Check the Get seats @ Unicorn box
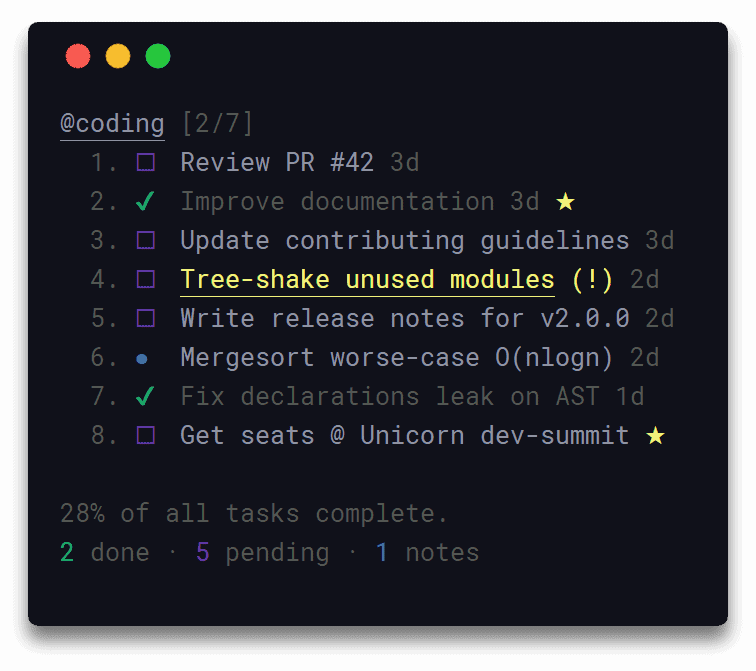Screen dimensions: 756x671 146,436
